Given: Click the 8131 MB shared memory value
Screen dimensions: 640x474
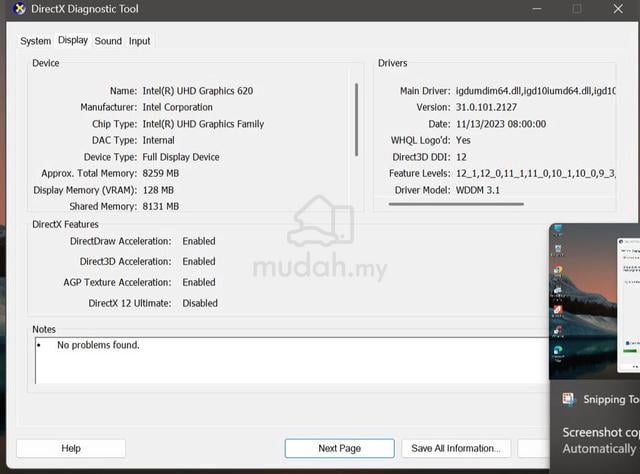Looking at the screenshot, I should [161, 206].
